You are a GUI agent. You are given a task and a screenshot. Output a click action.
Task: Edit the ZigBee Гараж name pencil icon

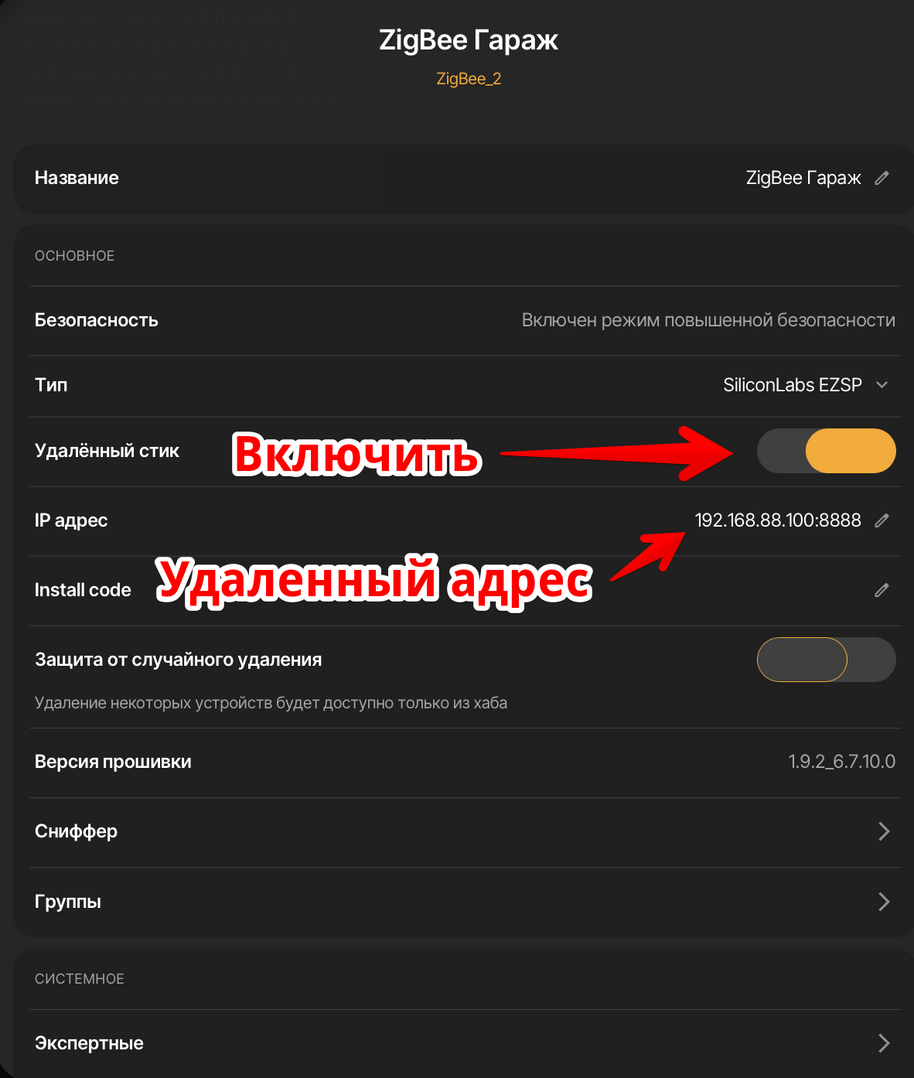click(882, 178)
